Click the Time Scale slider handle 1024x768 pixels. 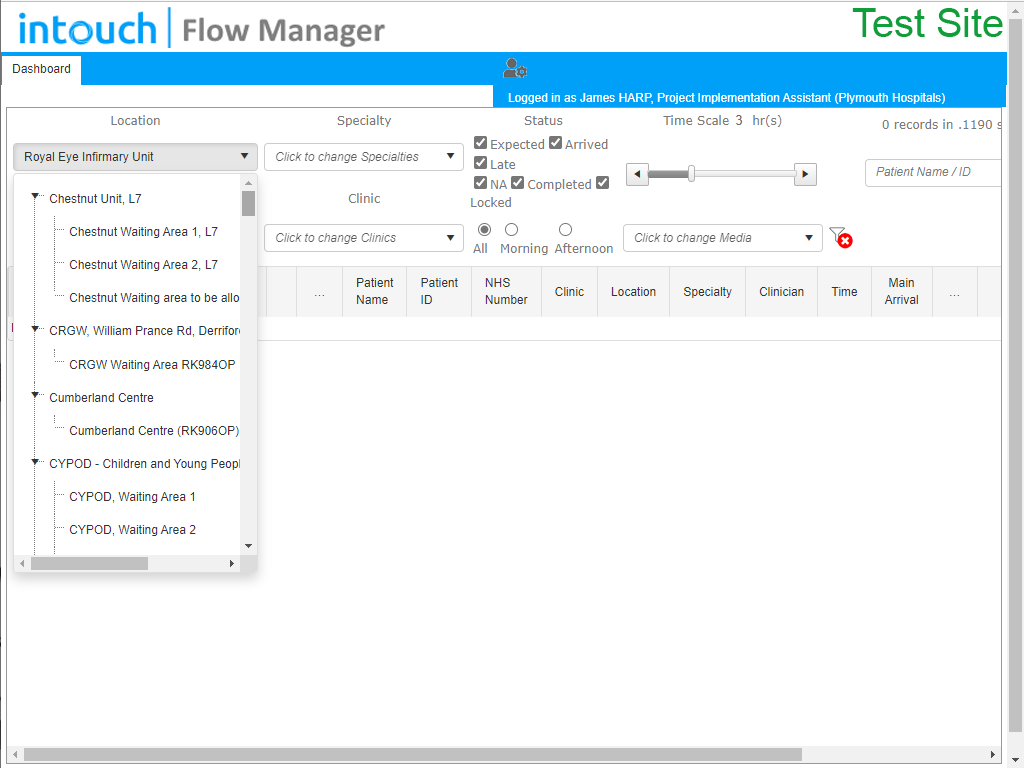[691, 174]
